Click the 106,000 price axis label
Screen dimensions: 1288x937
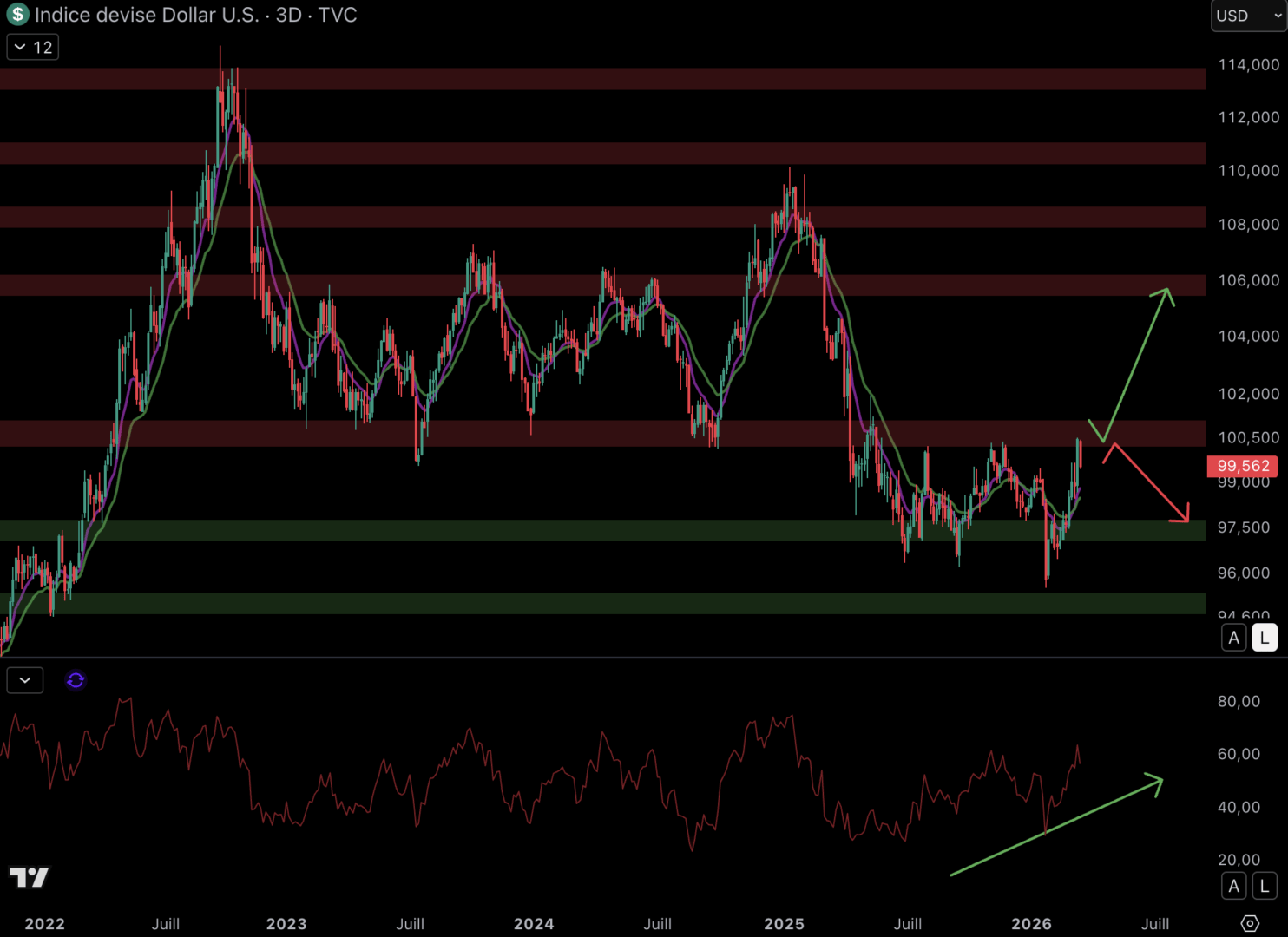pyautogui.click(x=1248, y=280)
